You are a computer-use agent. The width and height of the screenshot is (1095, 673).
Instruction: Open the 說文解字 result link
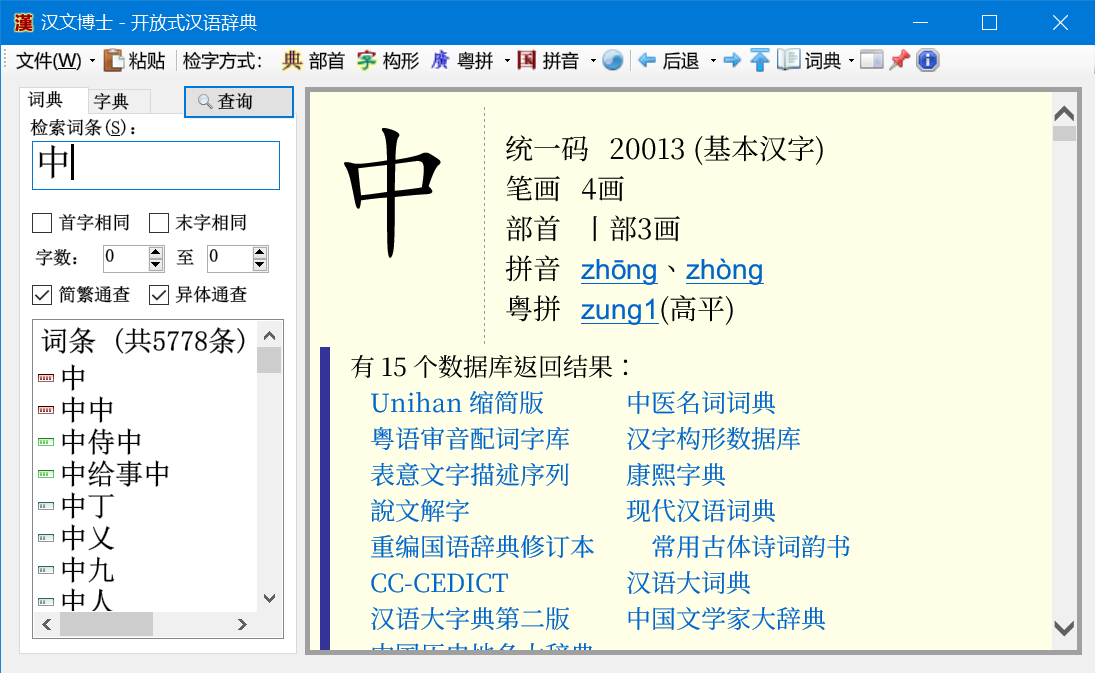click(x=420, y=511)
